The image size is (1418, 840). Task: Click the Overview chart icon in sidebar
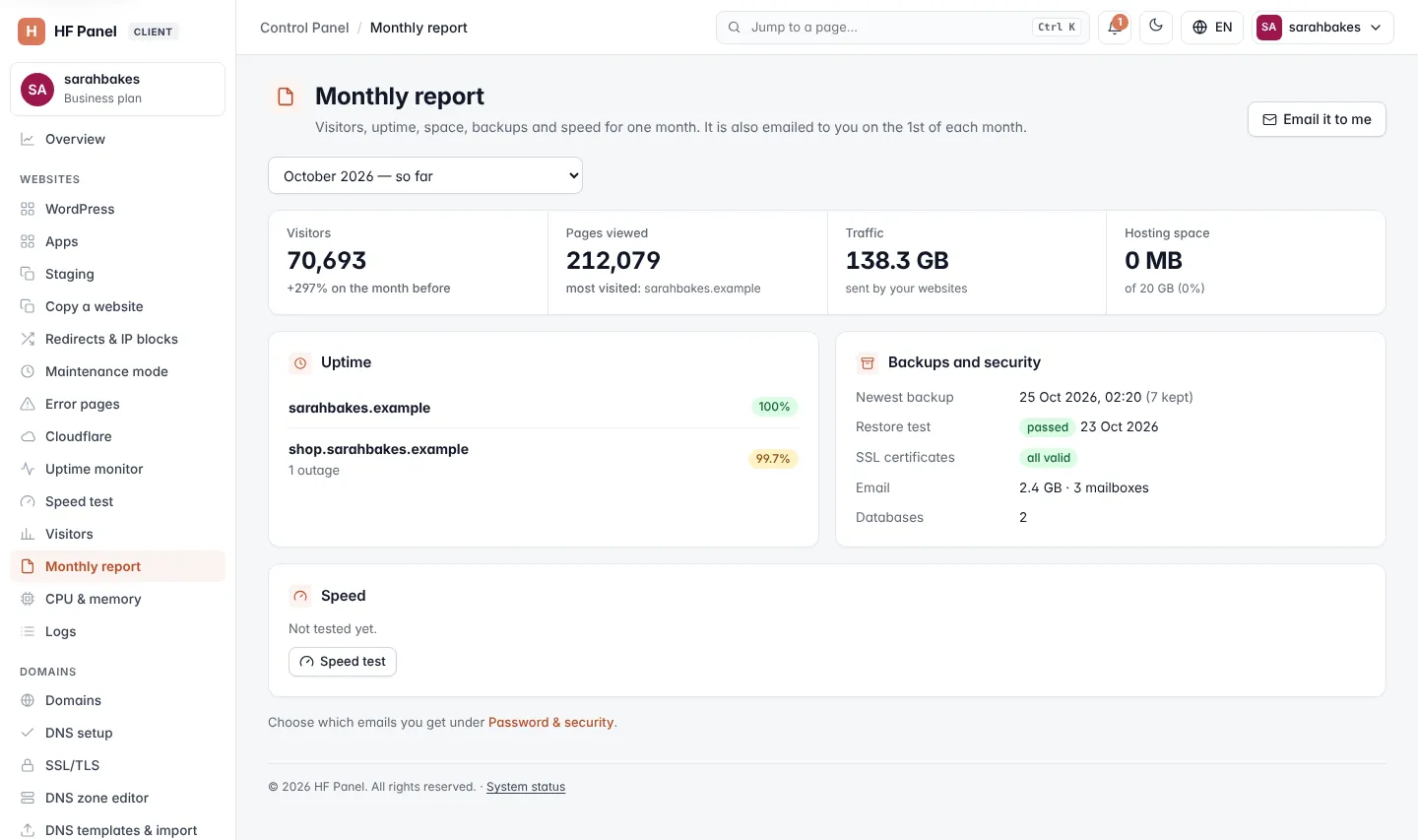[x=28, y=139]
